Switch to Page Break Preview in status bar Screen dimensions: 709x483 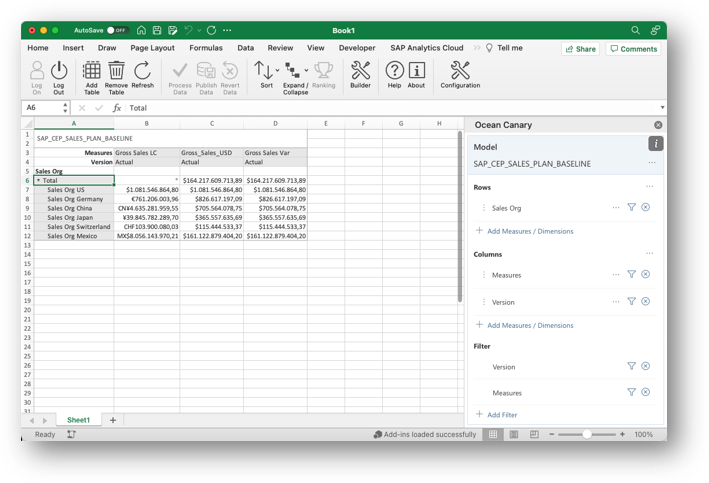point(534,434)
